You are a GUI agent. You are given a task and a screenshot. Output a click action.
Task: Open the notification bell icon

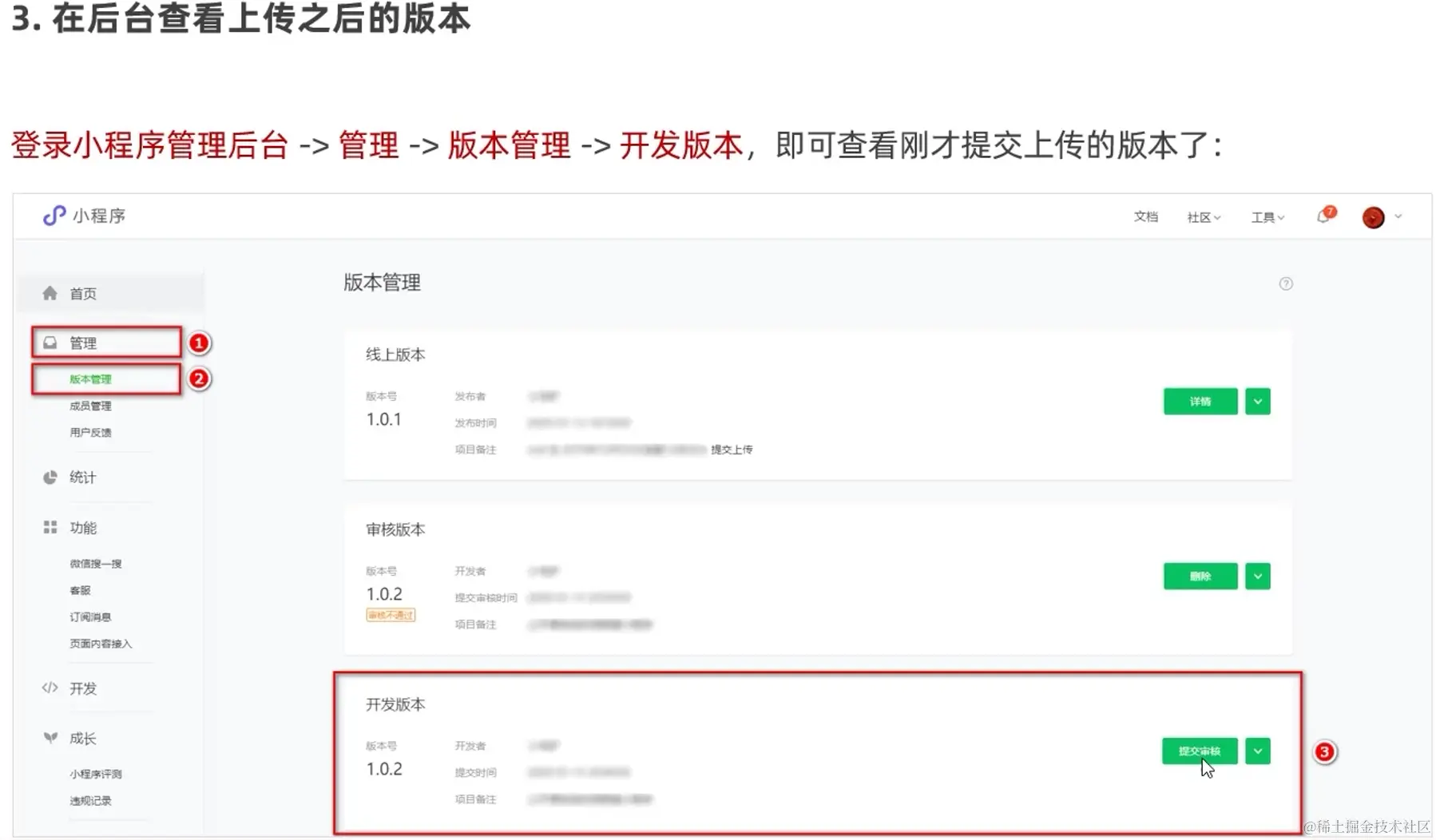pyautogui.click(x=1324, y=216)
